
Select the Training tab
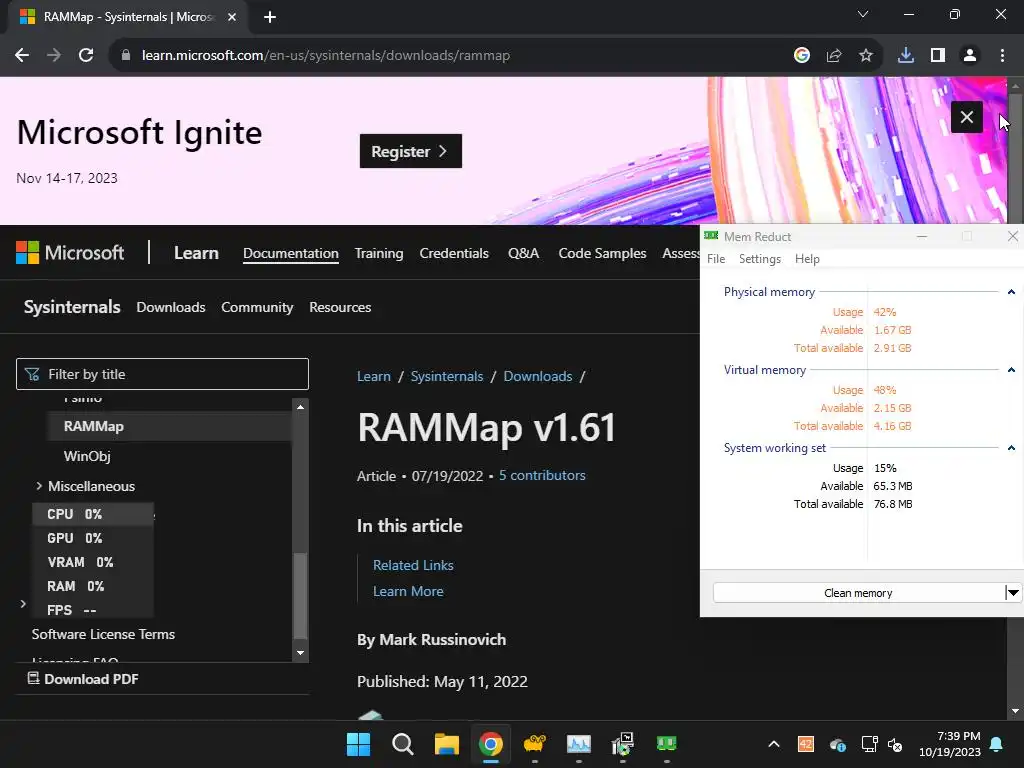(x=379, y=253)
